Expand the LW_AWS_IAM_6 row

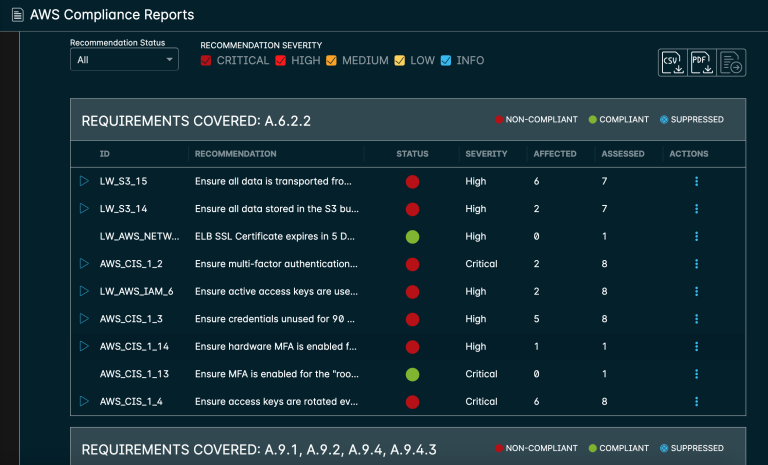pos(84,291)
